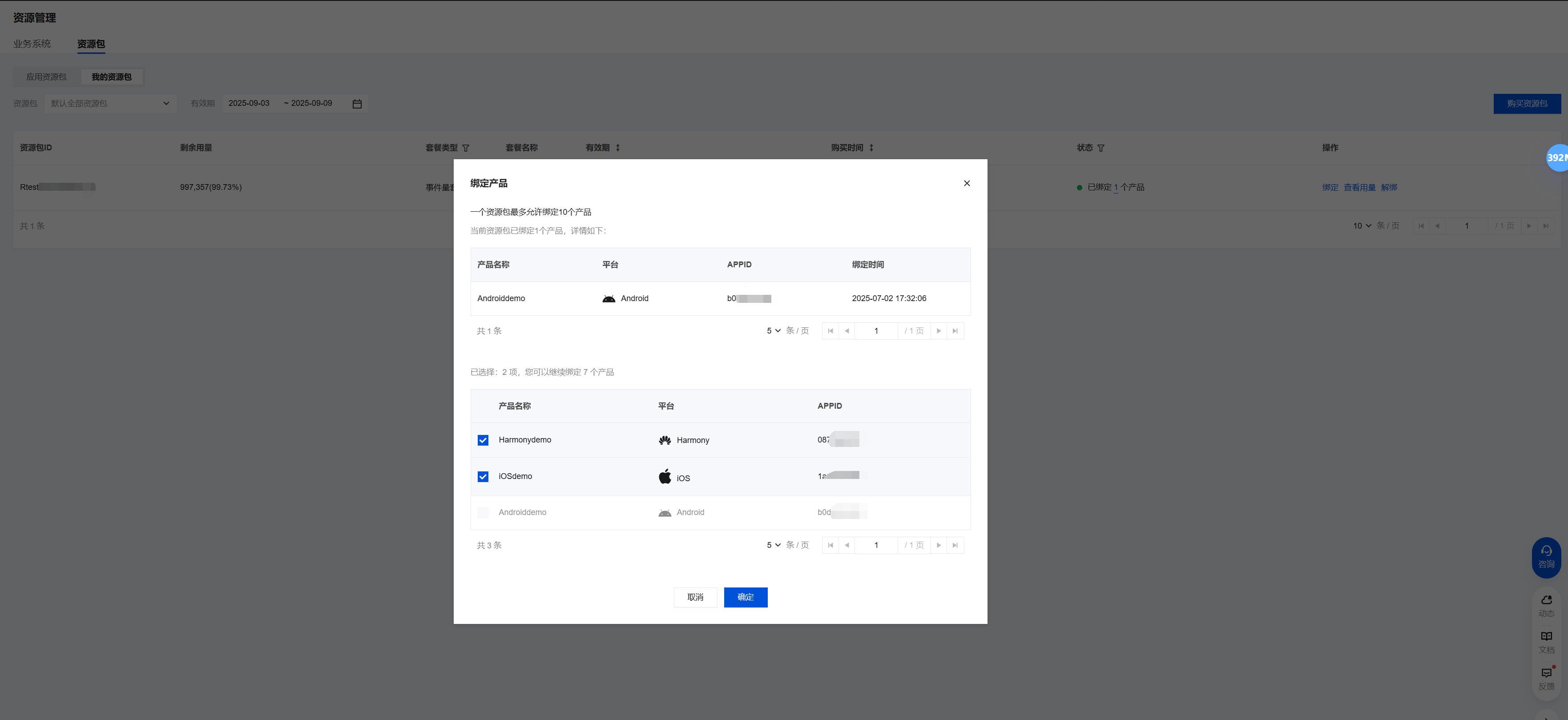Jump to first page of bound products list
Viewport: 1568px width, 720px height.
click(830, 330)
